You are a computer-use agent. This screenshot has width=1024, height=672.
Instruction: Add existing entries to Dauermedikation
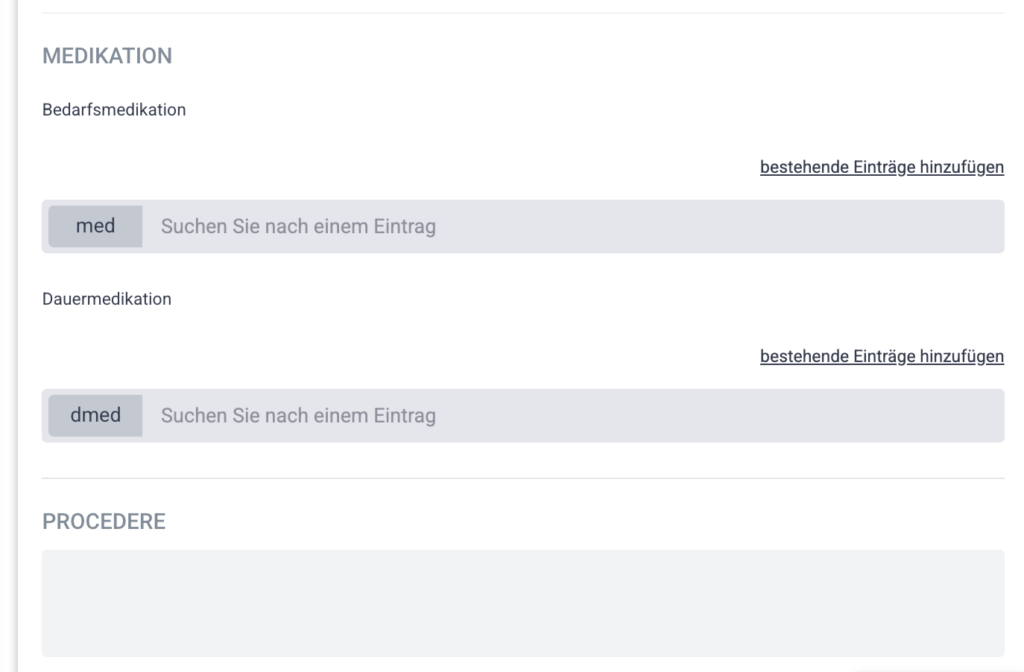(x=881, y=356)
